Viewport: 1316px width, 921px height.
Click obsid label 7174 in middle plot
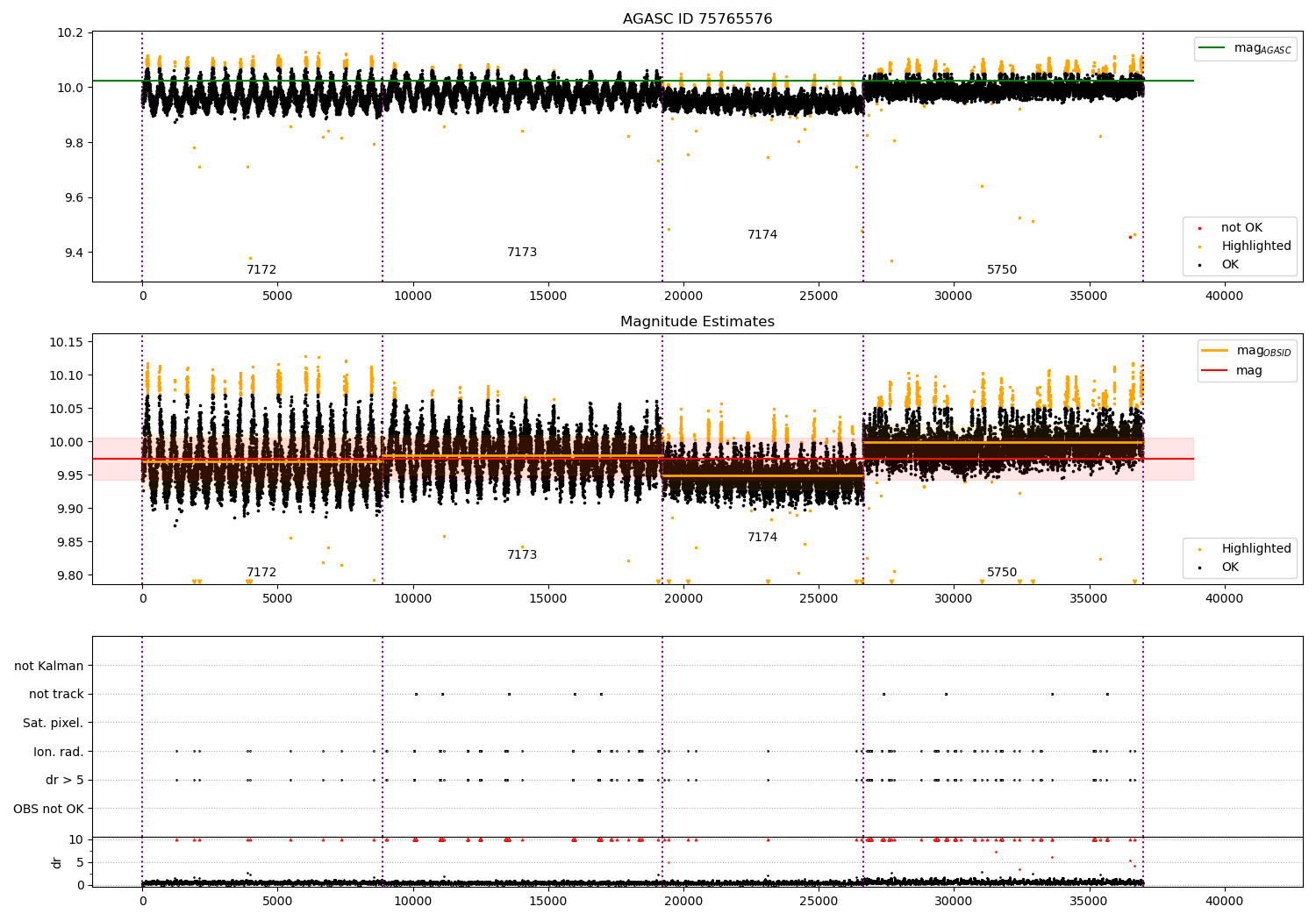(x=762, y=538)
